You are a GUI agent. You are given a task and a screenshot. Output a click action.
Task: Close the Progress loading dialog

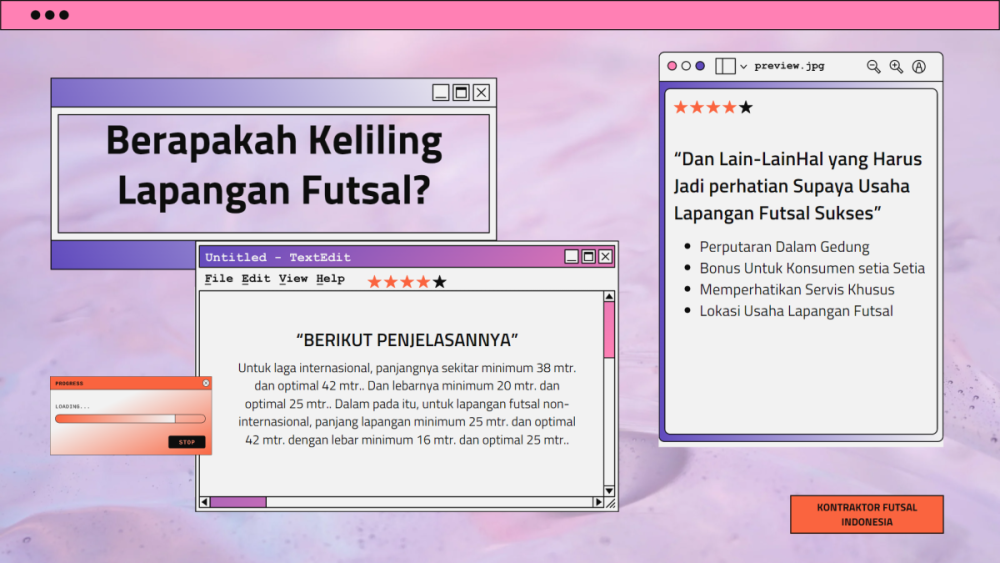pyautogui.click(x=206, y=383)
